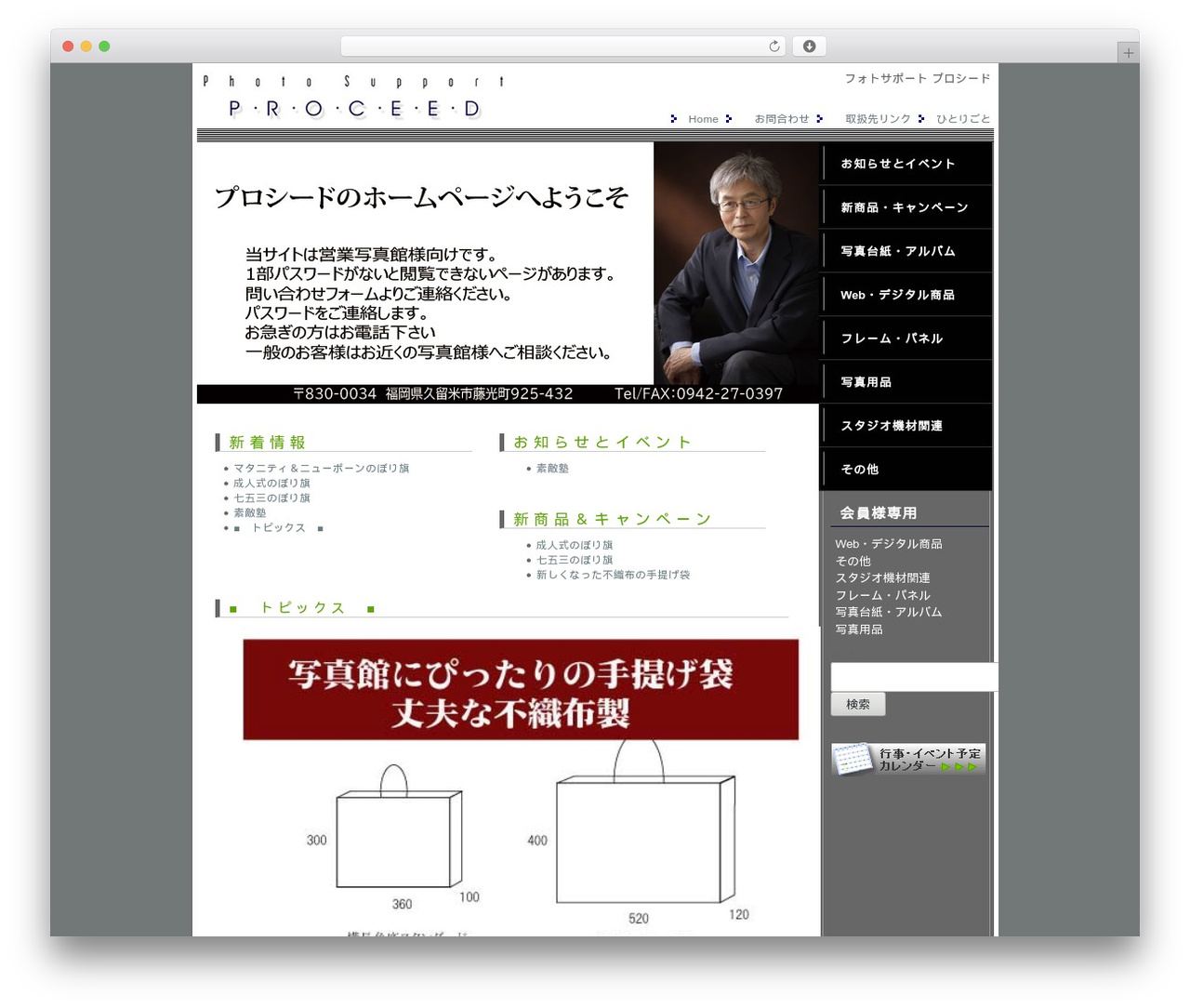Click the Photo Support PROCEED logo

(353, 97)
